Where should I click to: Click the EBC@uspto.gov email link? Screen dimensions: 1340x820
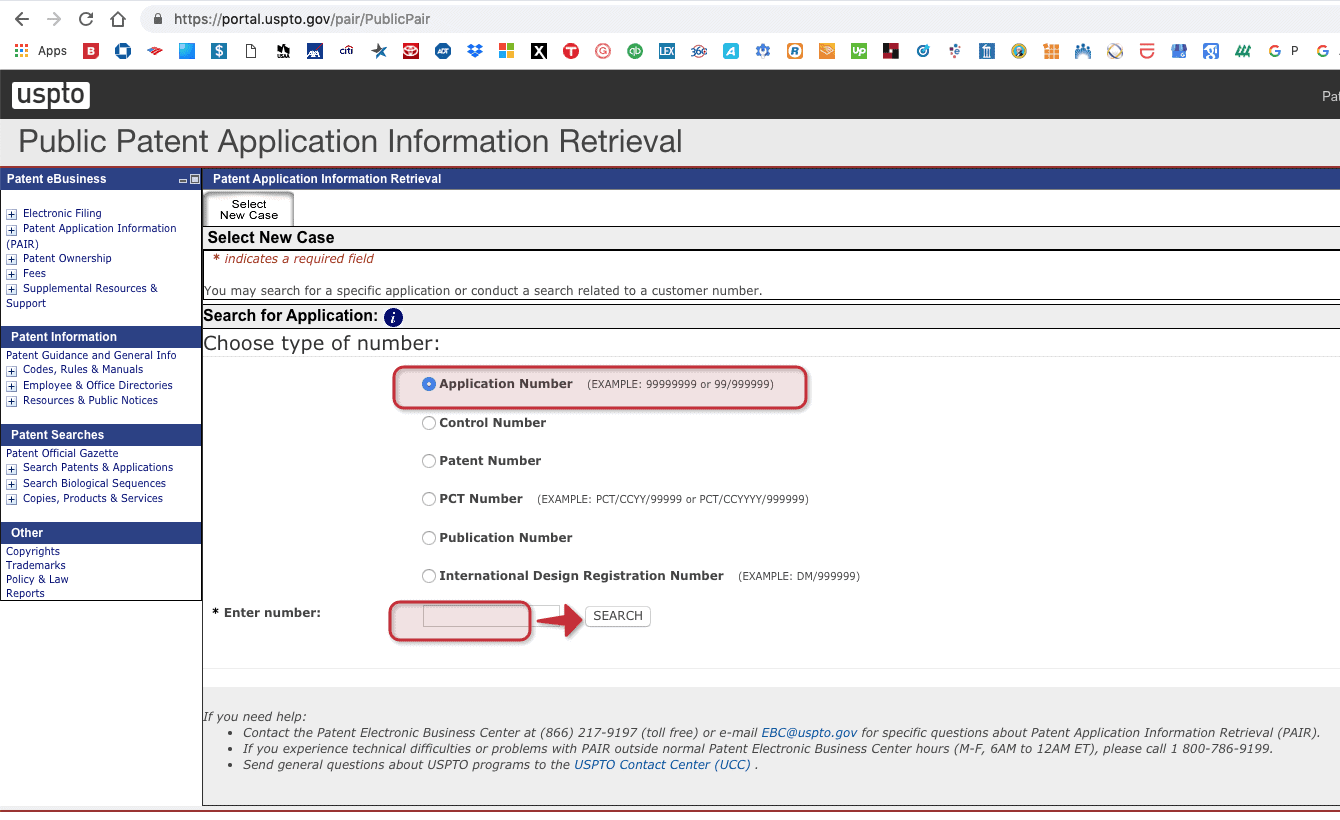[809, 732]
